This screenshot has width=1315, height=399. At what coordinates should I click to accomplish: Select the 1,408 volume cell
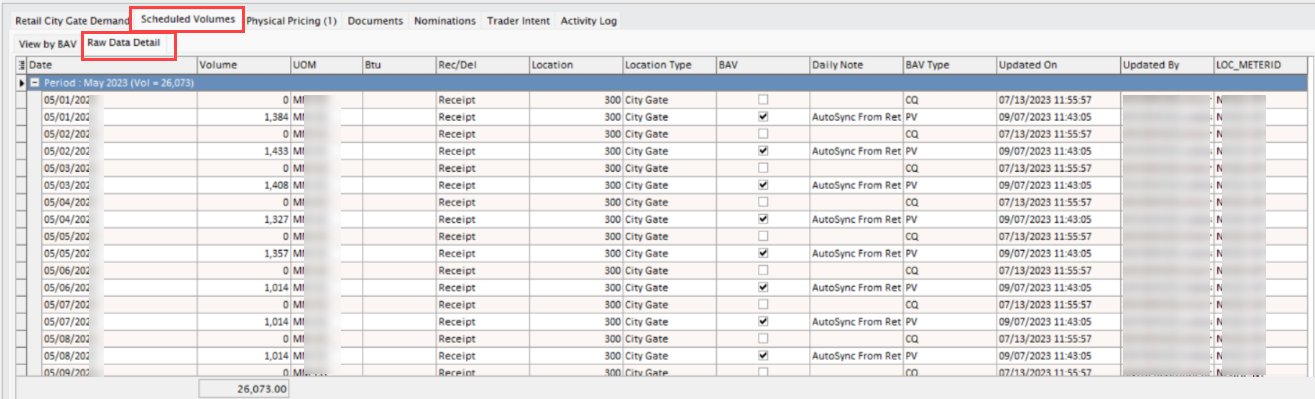point(244,185)
